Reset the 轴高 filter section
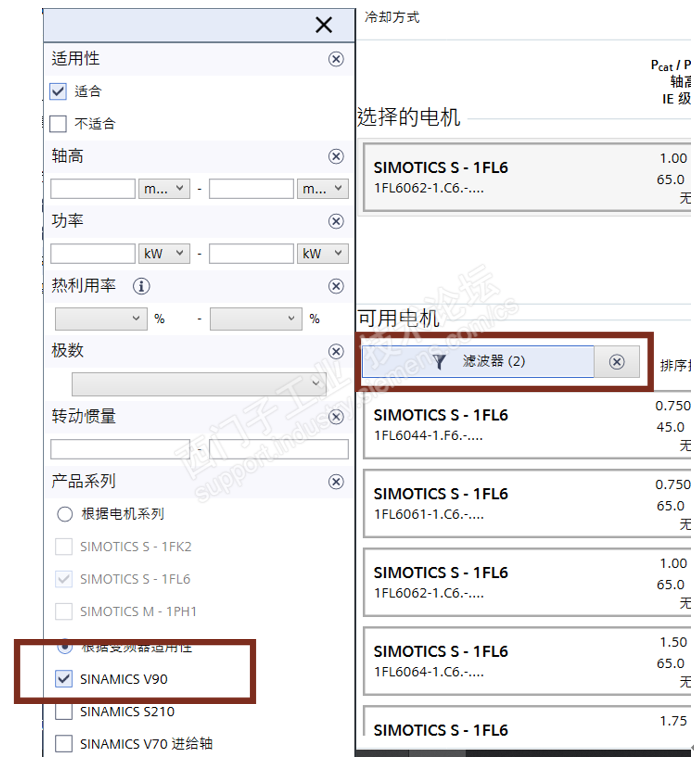The image size is (694, 768). pos(336,156)
